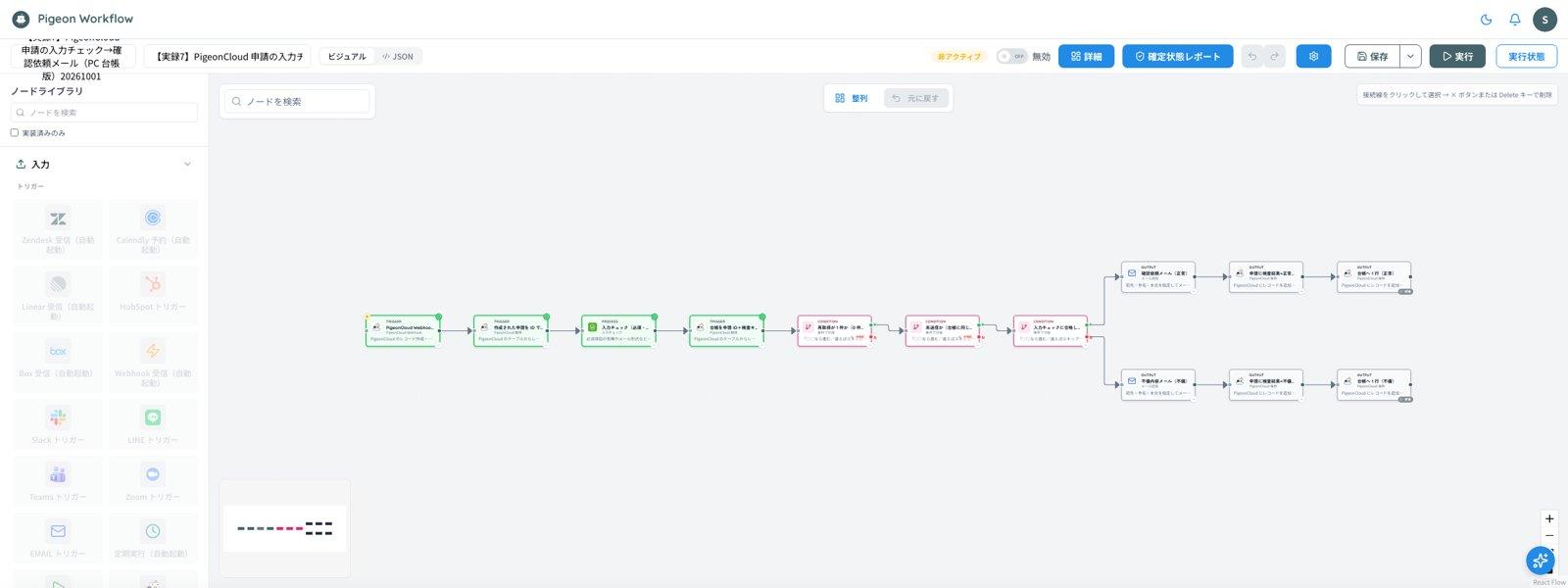Add the LINE トリガー node

click(x=153, y=425)
